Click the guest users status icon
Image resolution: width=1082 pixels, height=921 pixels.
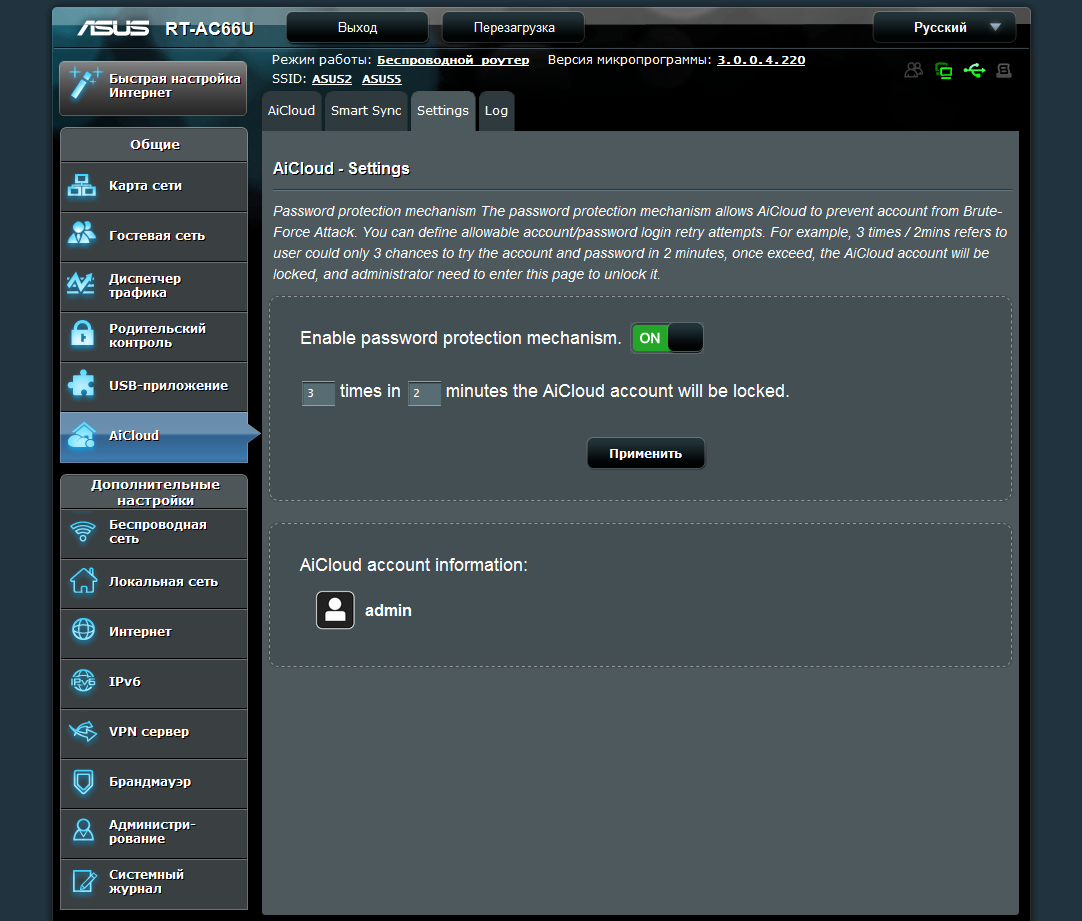[x=914, y=70]
